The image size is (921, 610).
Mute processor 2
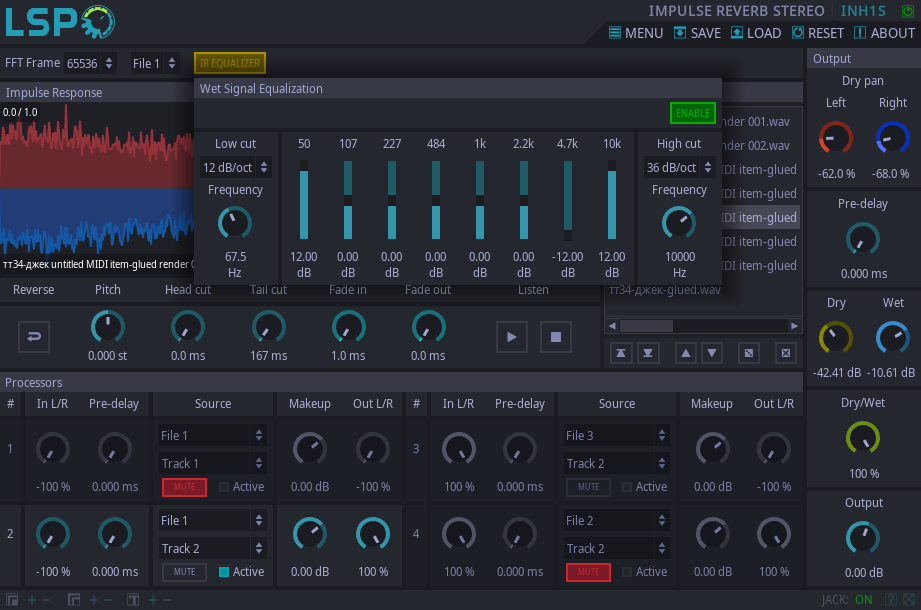coord(184,572)
